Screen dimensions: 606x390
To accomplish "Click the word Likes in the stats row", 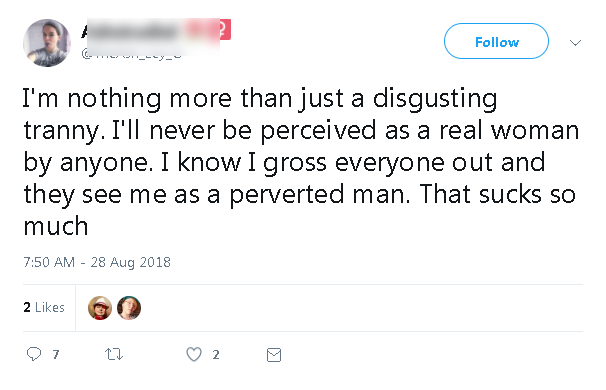I will [50, 307].
